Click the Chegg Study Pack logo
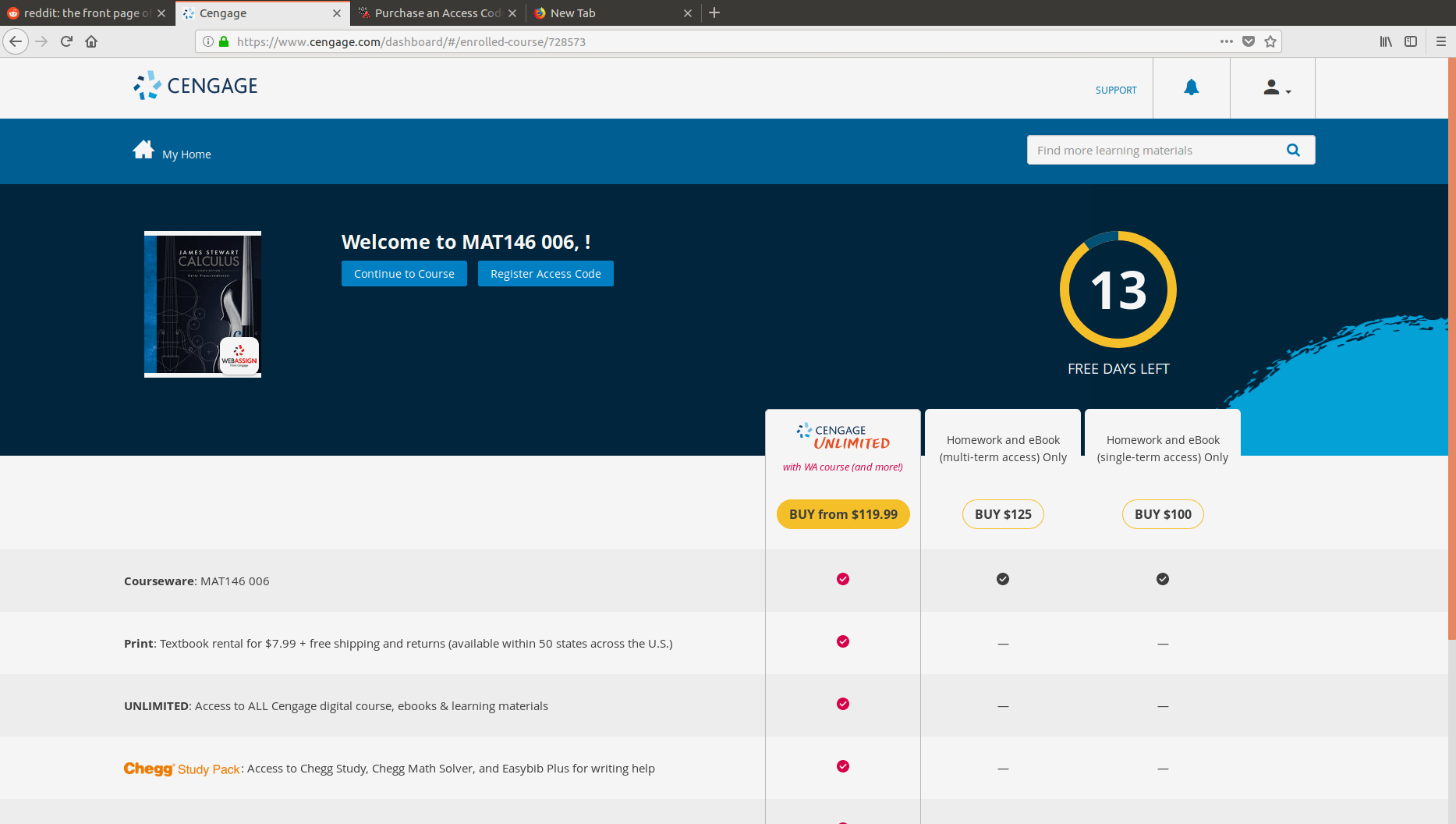 tap(182, 769)
